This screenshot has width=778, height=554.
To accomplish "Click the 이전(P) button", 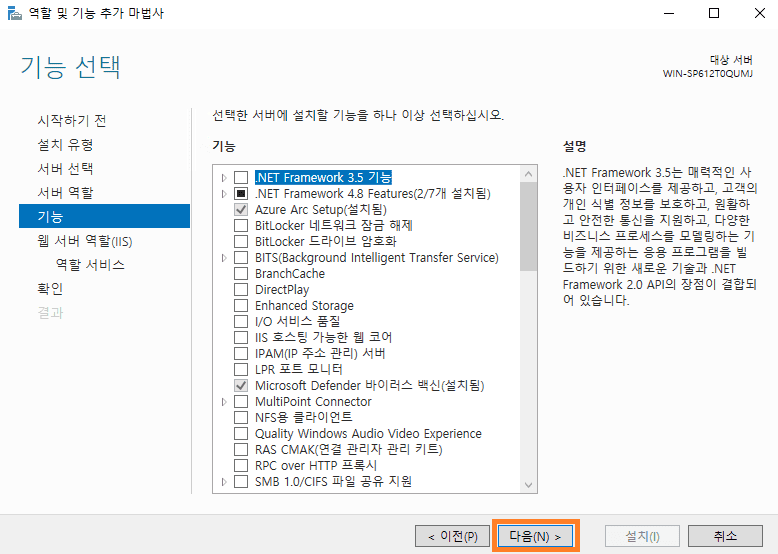I will [x=453, y=536].
